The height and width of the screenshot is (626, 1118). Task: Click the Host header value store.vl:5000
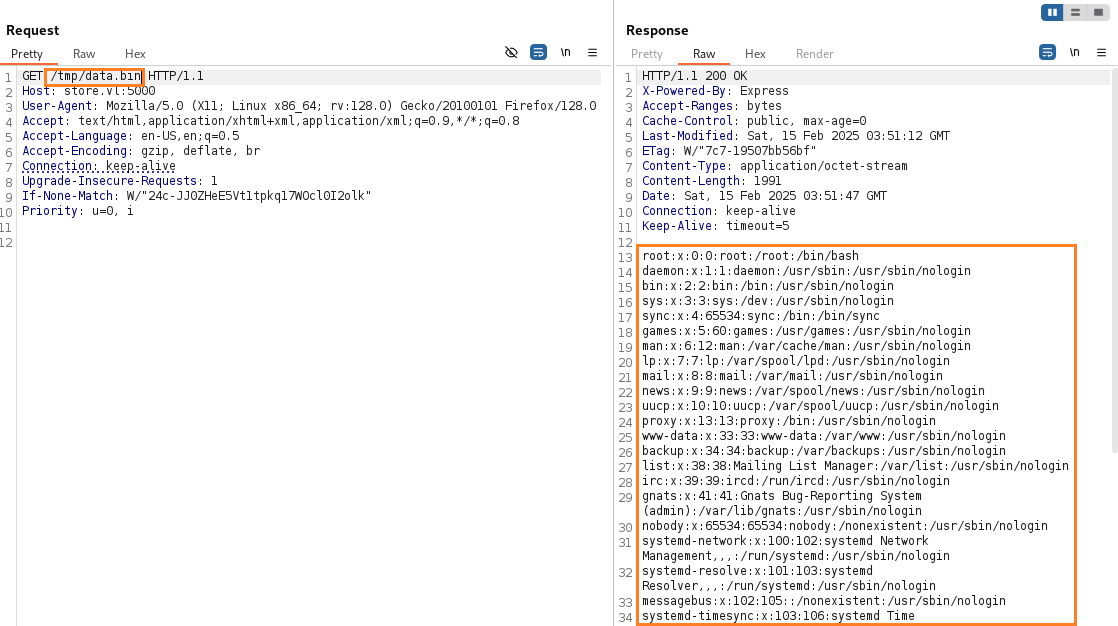(x=110, y=91)
